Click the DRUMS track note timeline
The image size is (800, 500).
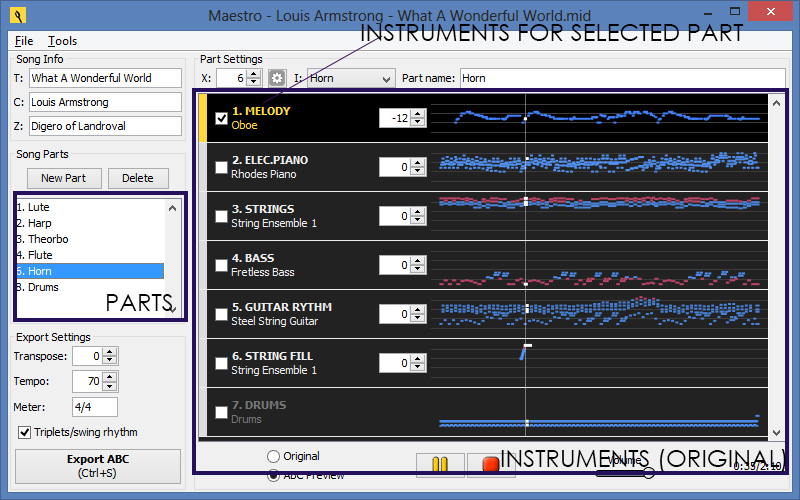tap(599, 412)
